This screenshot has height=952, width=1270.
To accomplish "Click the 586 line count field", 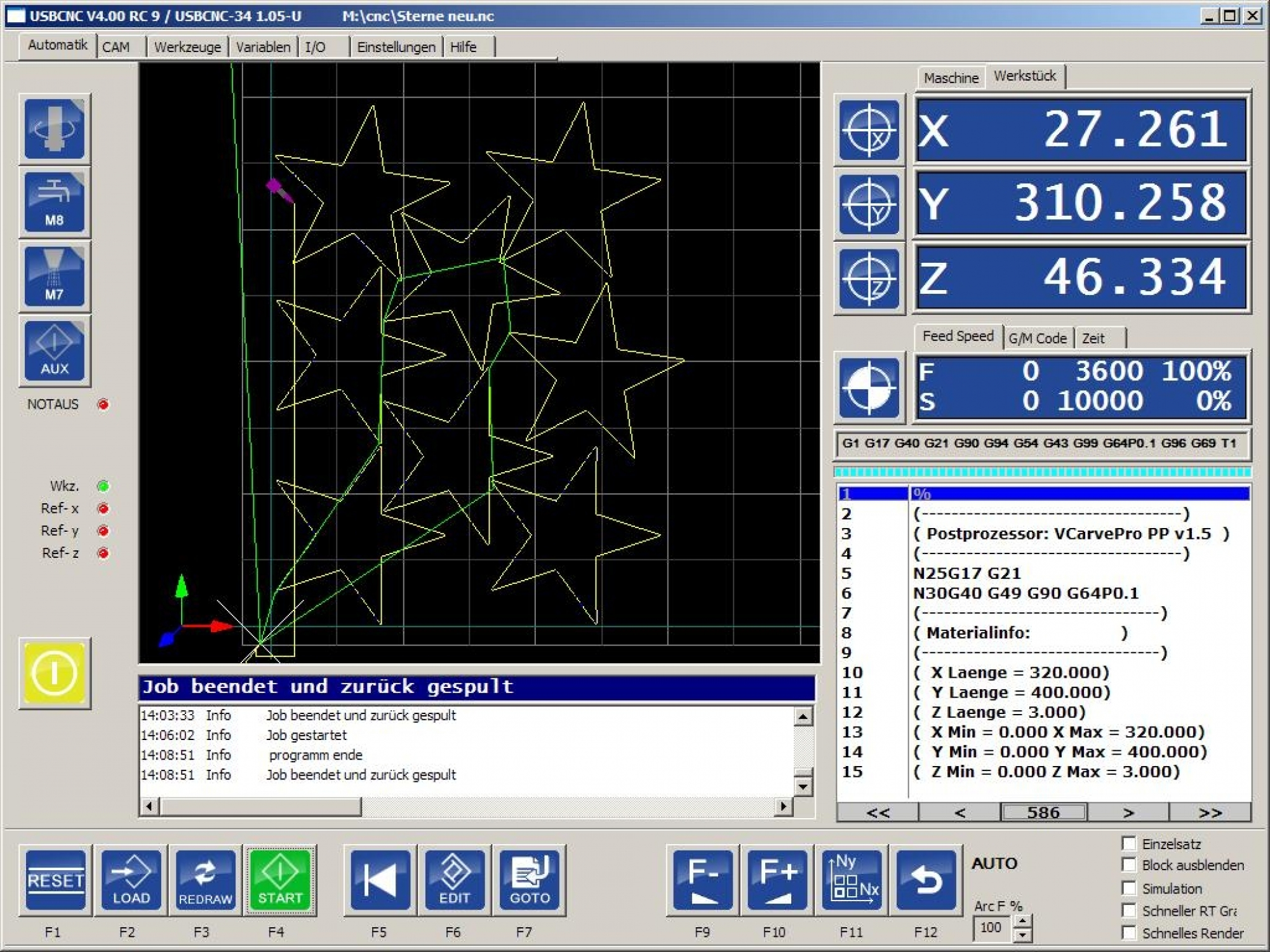I will [x=1044, y=812].
